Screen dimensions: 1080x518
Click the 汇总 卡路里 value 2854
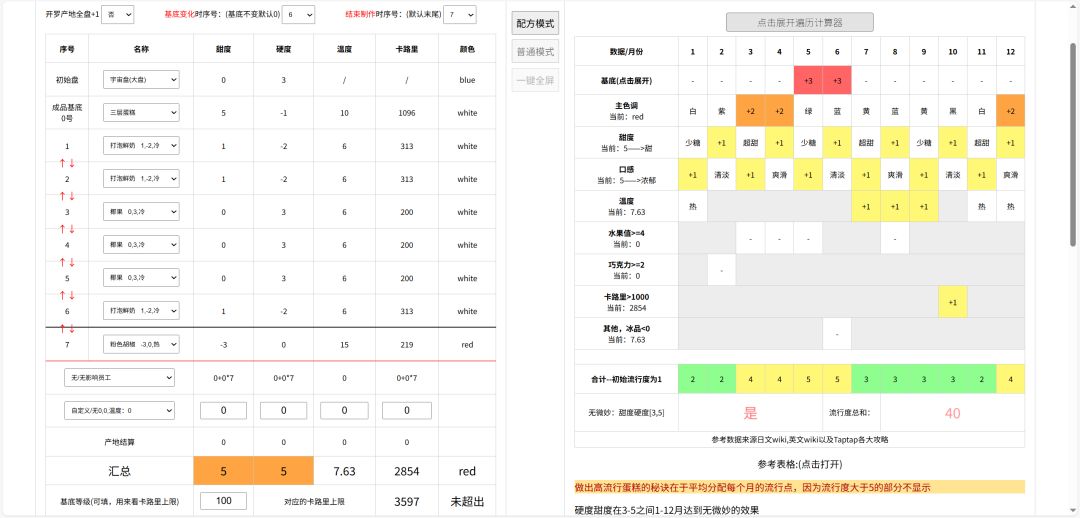tap(407, 472)
